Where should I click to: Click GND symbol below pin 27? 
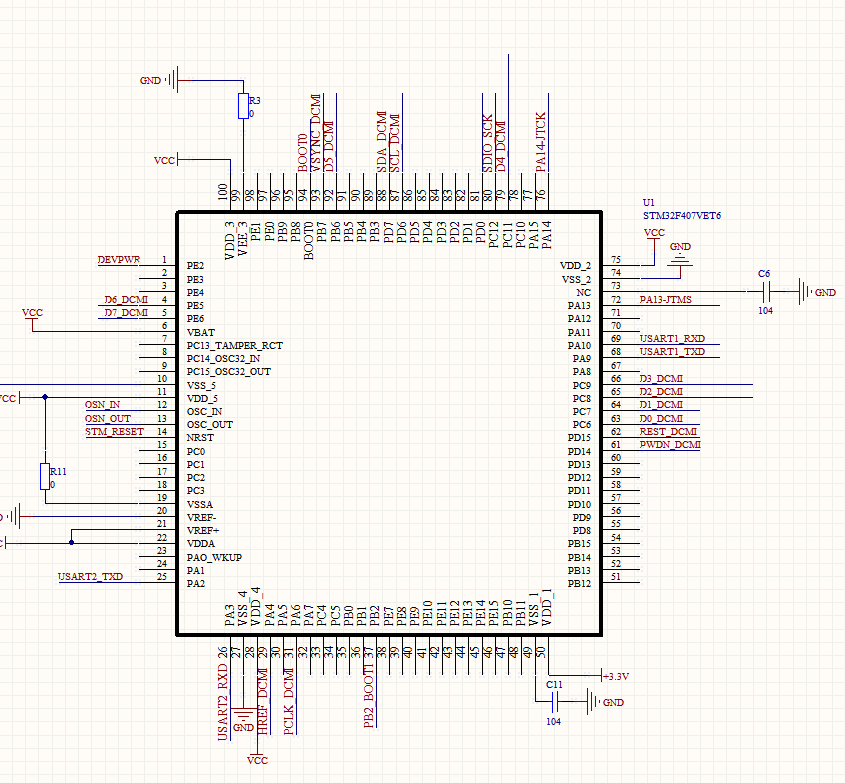pyautogui.click(x=244, y=713)
